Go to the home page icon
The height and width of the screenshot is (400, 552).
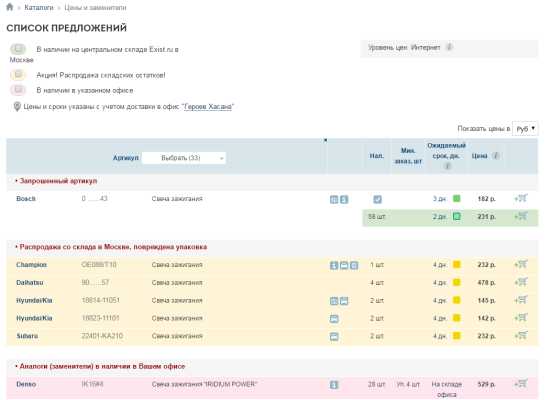[x=10, y=7]
